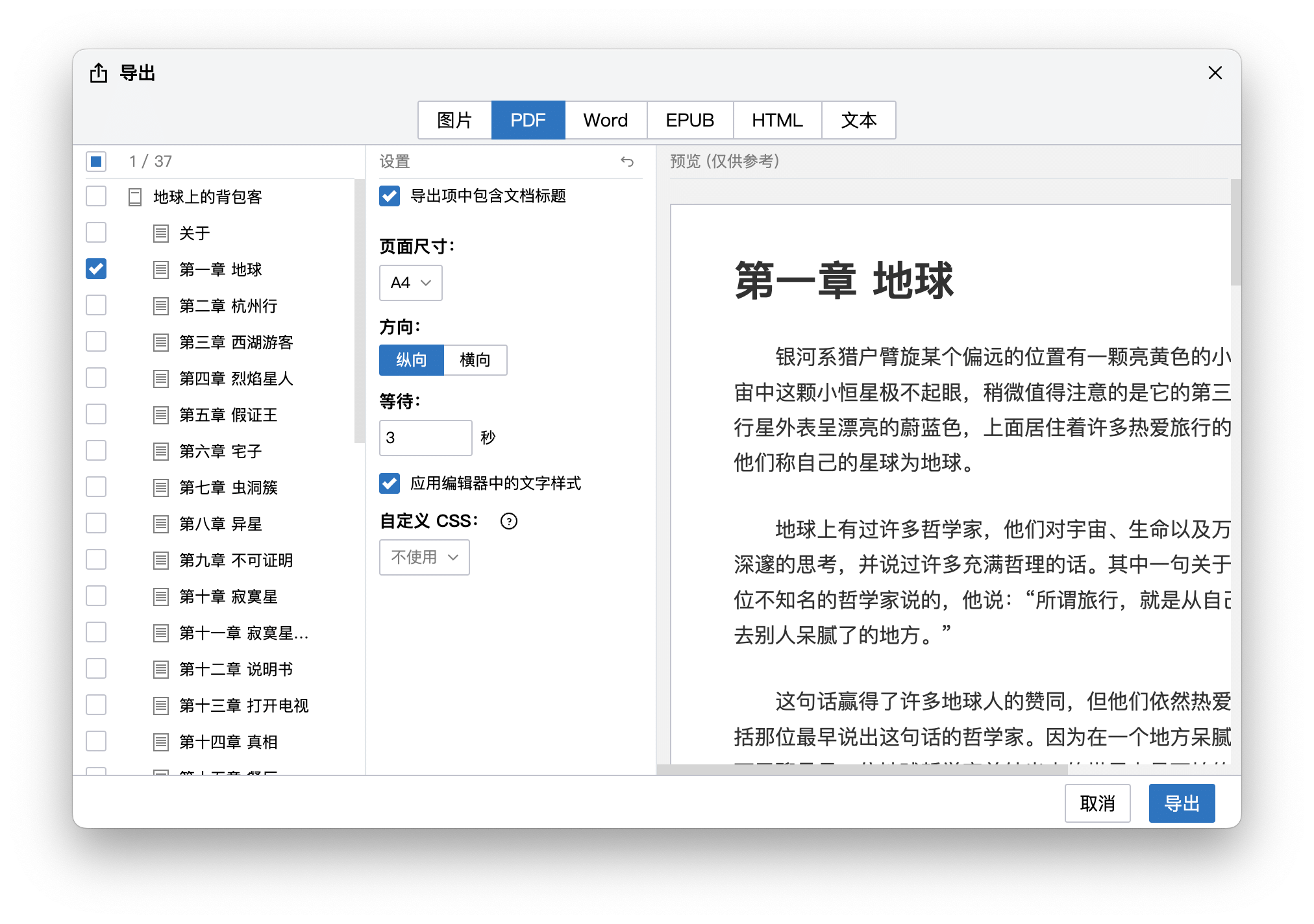Click the document icon beside 第十三章 打开电视
Screen dimensions: 1314x924
(x=161, y=705)
